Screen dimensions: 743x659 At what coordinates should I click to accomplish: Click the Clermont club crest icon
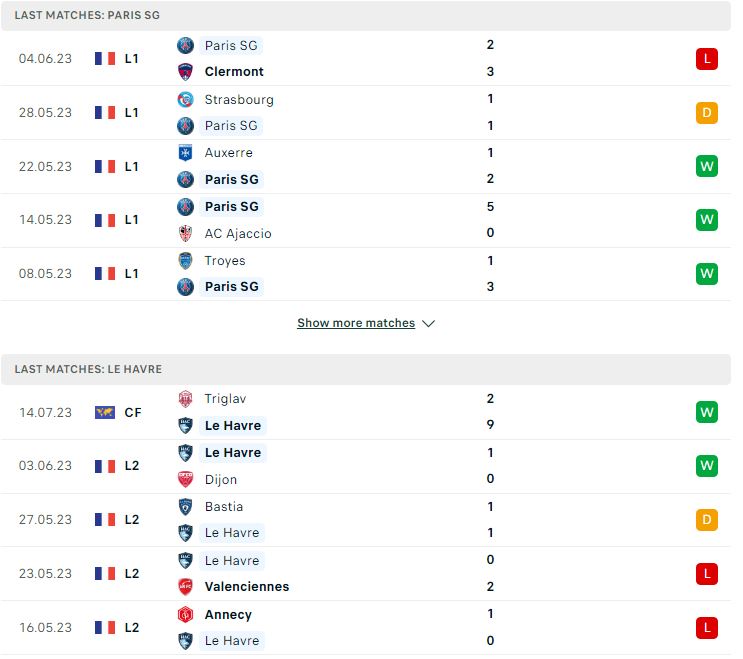[187, 72]
